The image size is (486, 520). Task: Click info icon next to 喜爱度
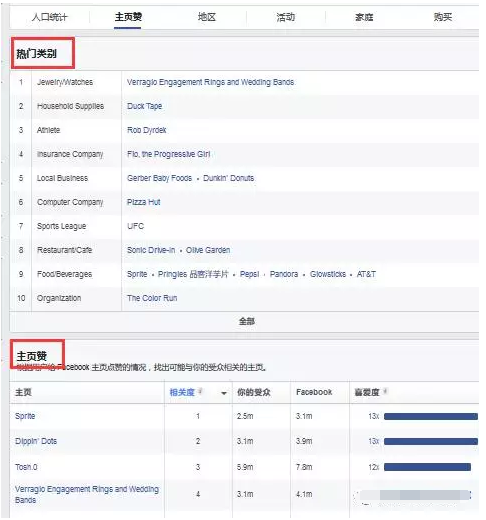(385, 391)
